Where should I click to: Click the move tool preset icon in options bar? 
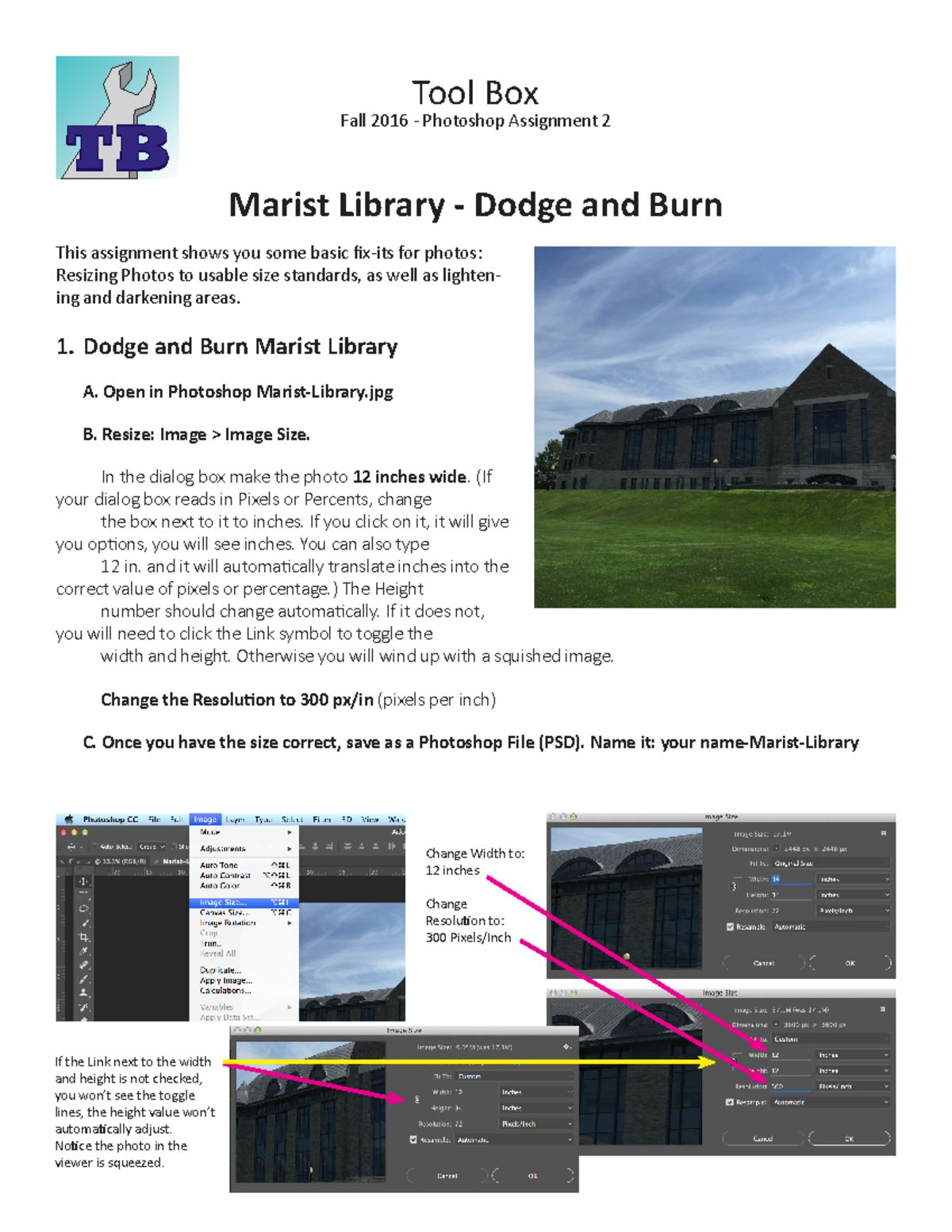72,846
